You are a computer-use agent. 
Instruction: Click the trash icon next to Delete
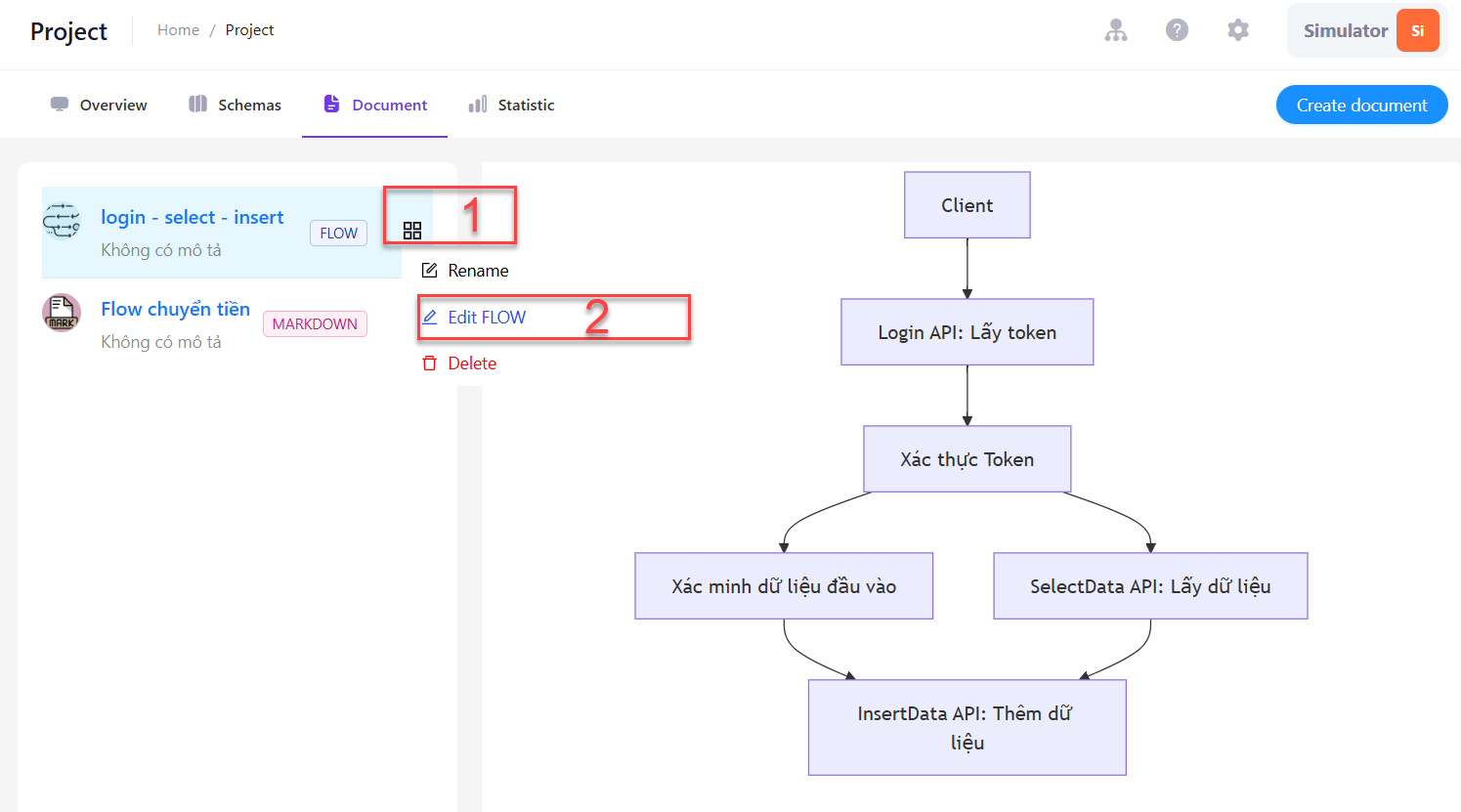[429, 363]
